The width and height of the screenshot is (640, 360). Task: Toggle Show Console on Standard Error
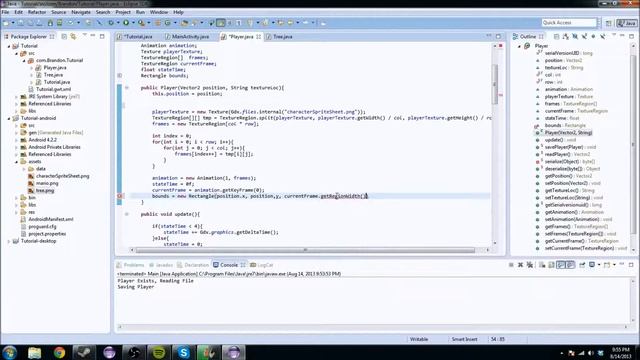[x=570, y=265]
